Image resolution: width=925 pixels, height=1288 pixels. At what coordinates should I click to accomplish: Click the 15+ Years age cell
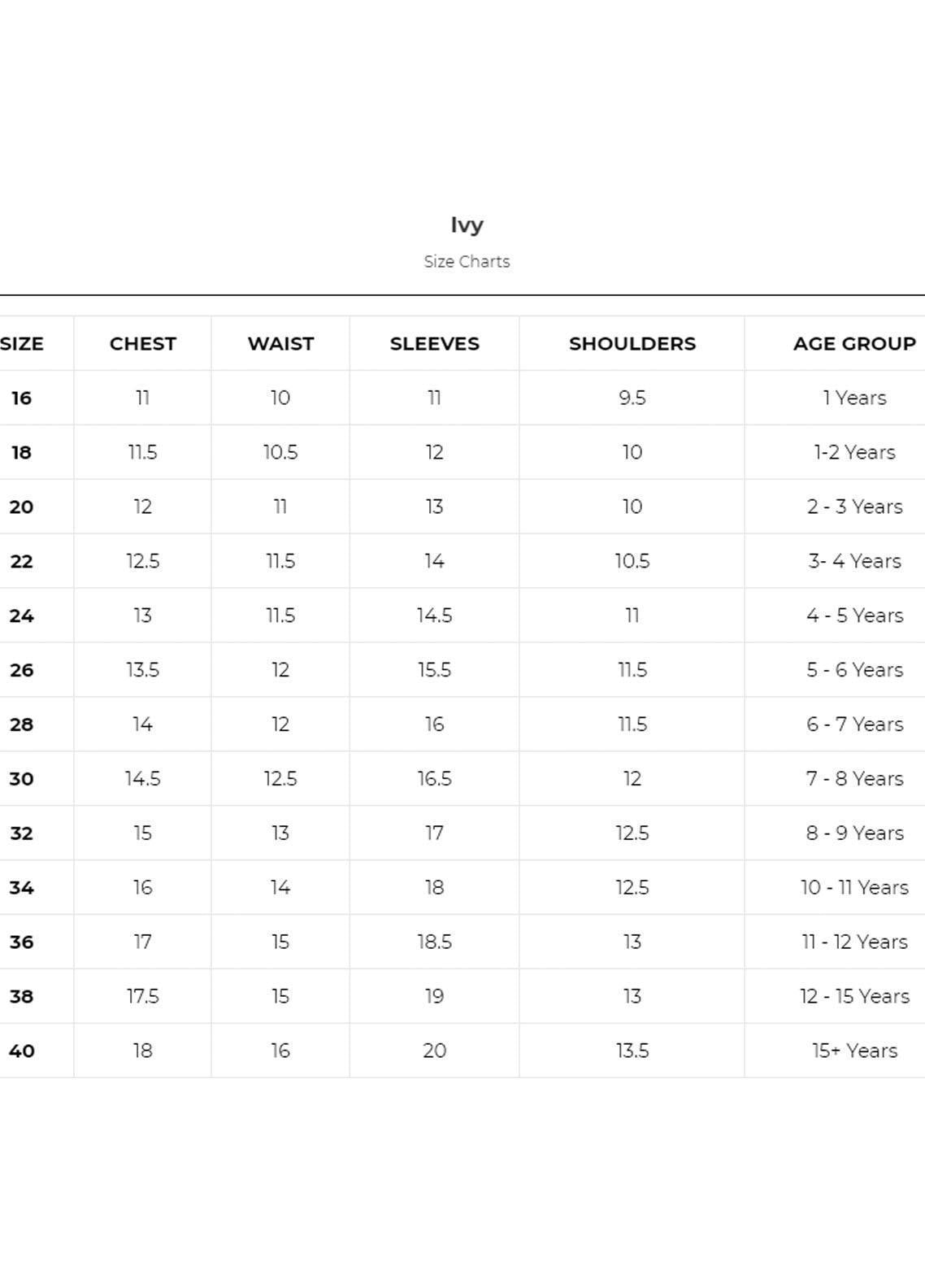coord(854,1051)
